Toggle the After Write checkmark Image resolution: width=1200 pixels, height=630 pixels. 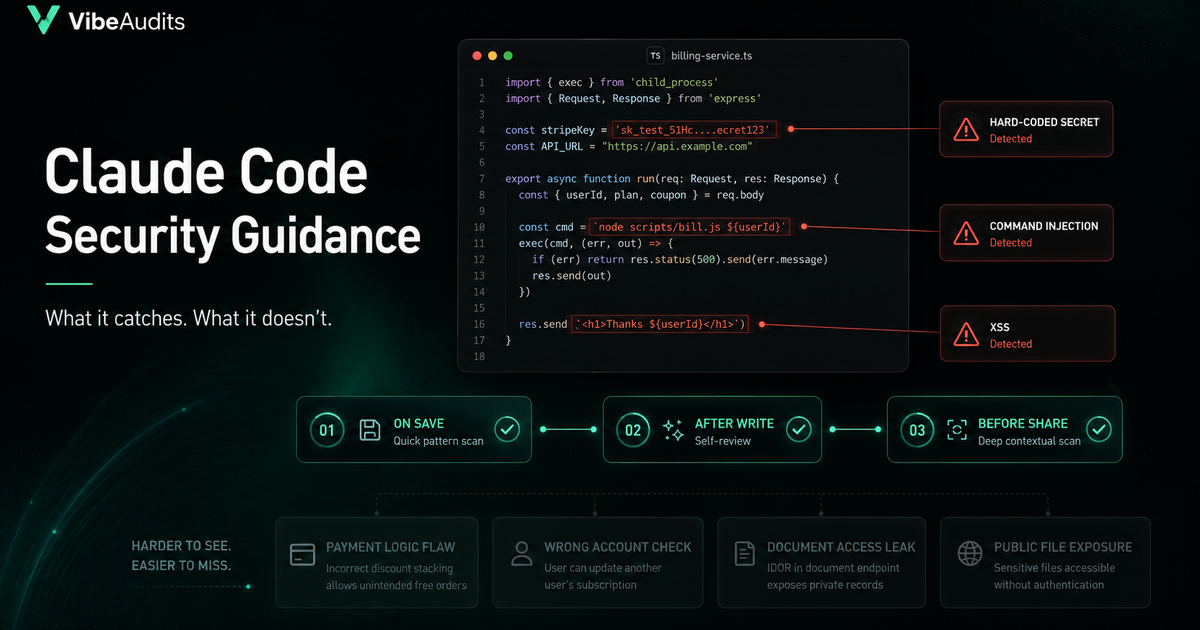[x=798, y=430]
